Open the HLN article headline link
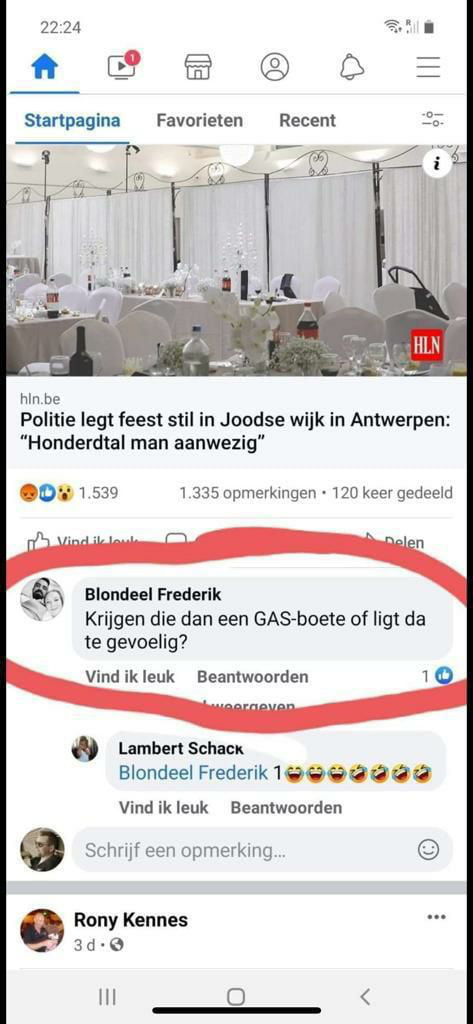The height and width of the screenshot is (1024, 473). (x=235, y=431)
